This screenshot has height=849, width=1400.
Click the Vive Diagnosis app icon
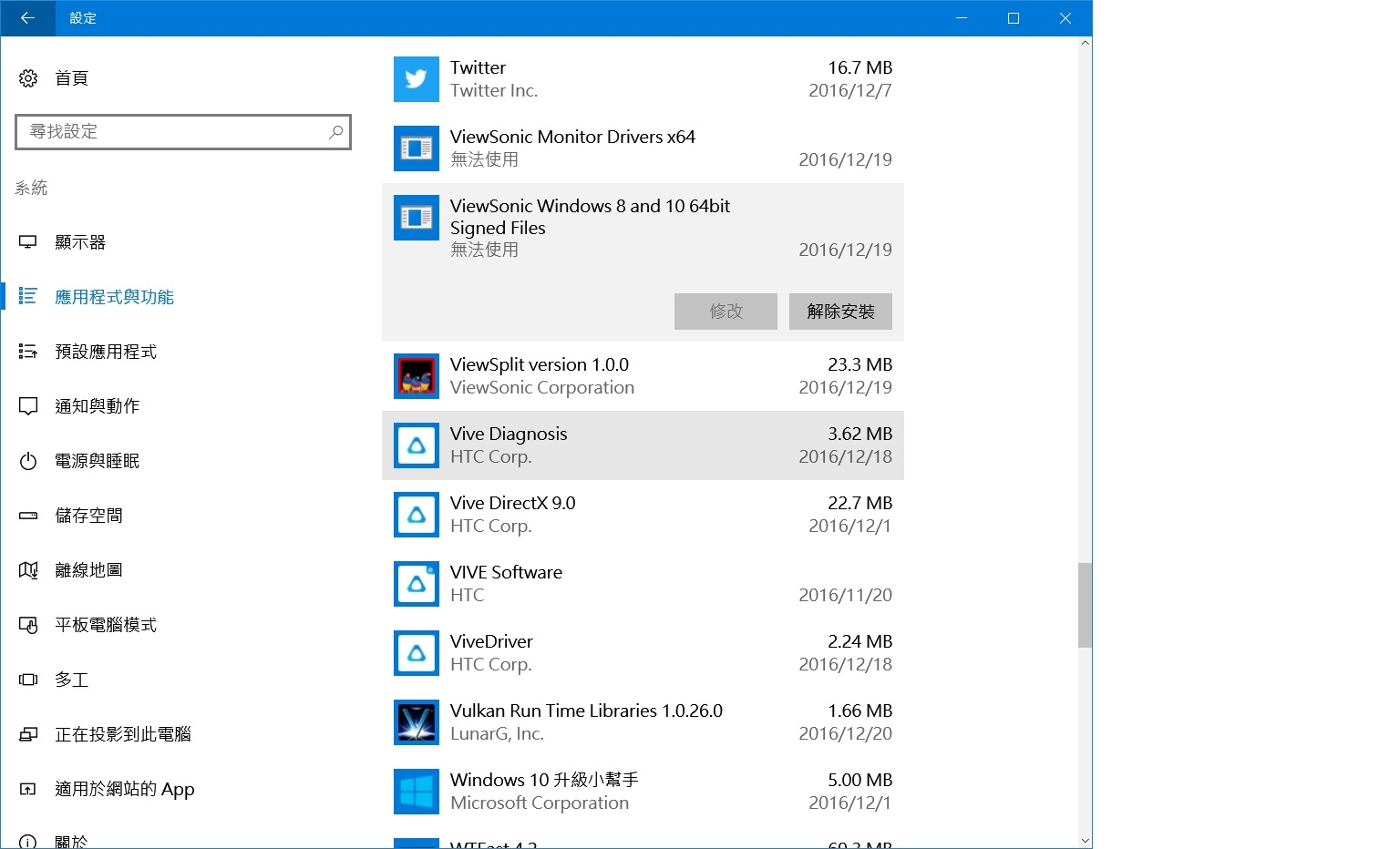coord(417,445)
